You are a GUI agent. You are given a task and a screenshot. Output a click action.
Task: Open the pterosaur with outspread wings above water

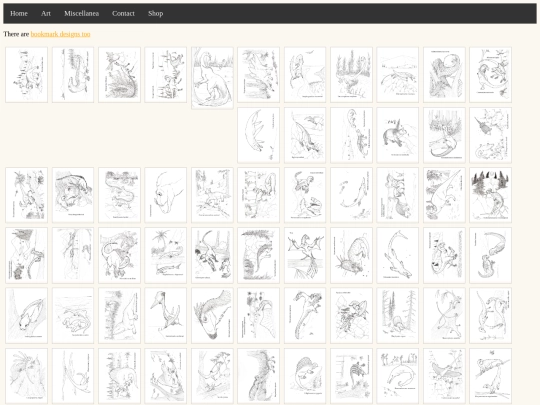coord(305,255)
